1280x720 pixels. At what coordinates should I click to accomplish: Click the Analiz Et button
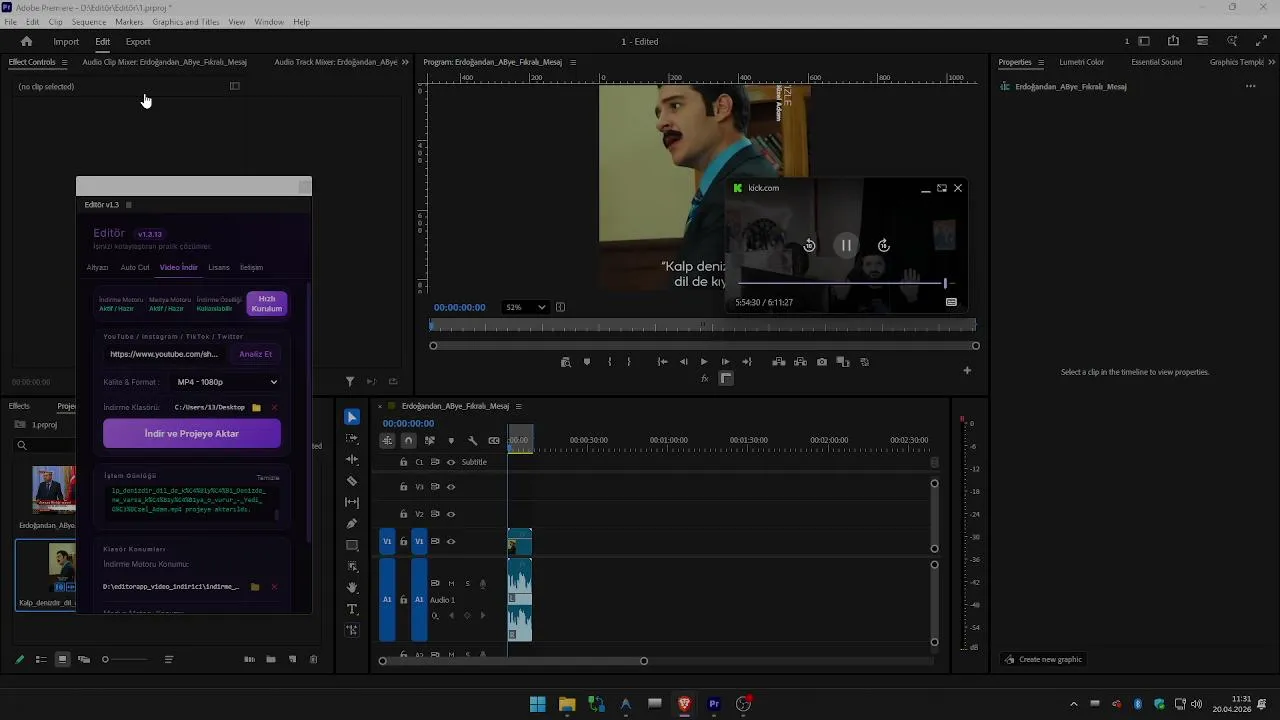pyautogui.click(x=255, y=354)
